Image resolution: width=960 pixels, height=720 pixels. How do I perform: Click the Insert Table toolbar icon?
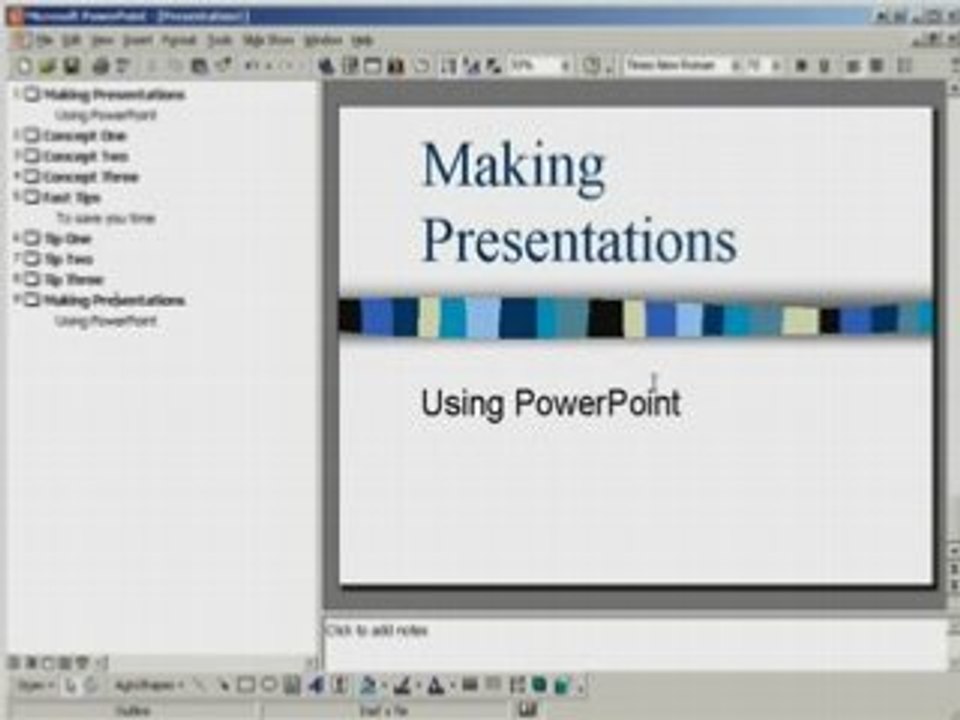tap(373, 66)
